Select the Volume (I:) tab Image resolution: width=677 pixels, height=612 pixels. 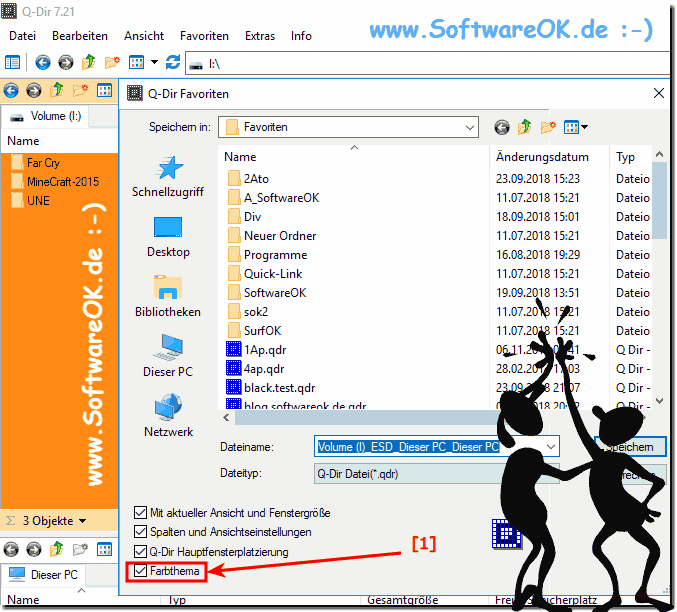[45, 116]
